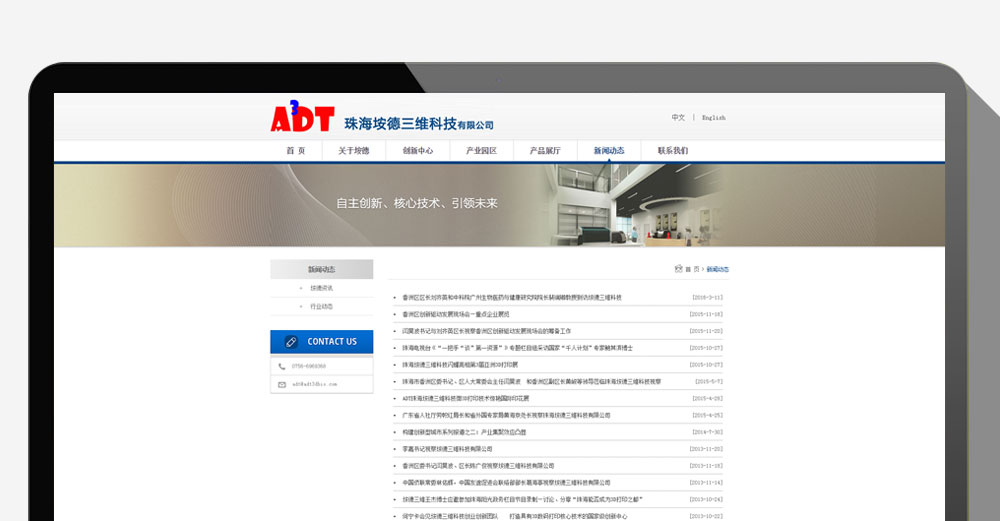This screenshot has height=521, width=1000.
Task: Open the 珠海电视台 news article
Action: coord(517,348)
